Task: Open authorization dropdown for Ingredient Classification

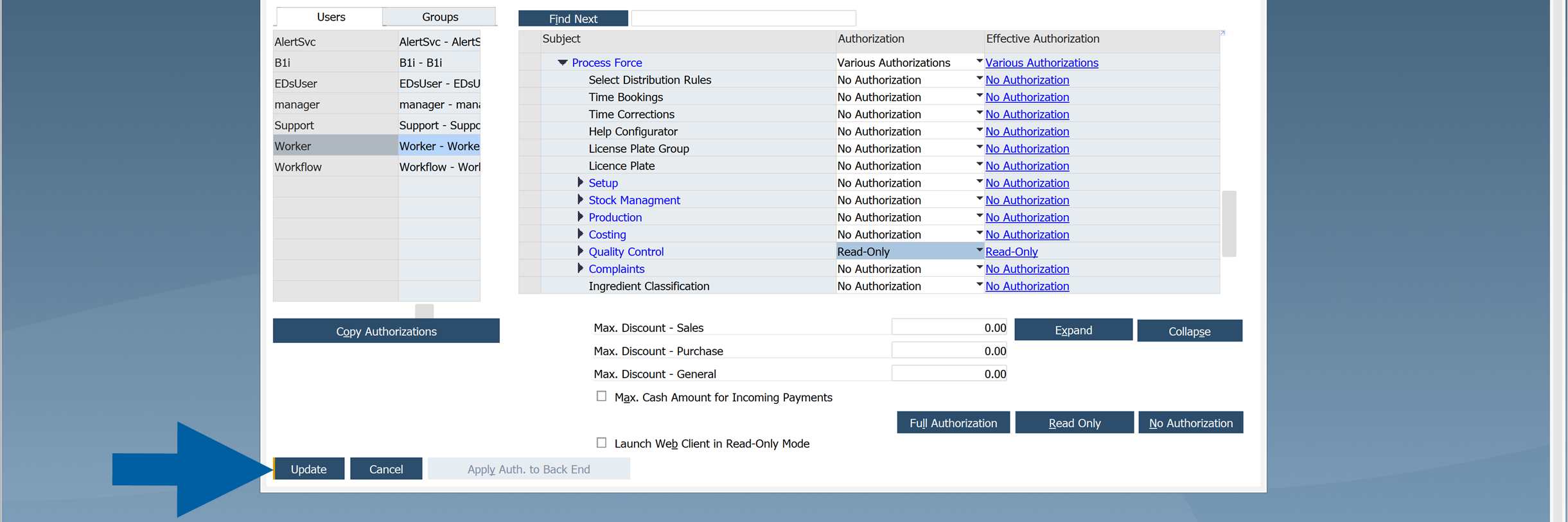Action: click(979, 284)
